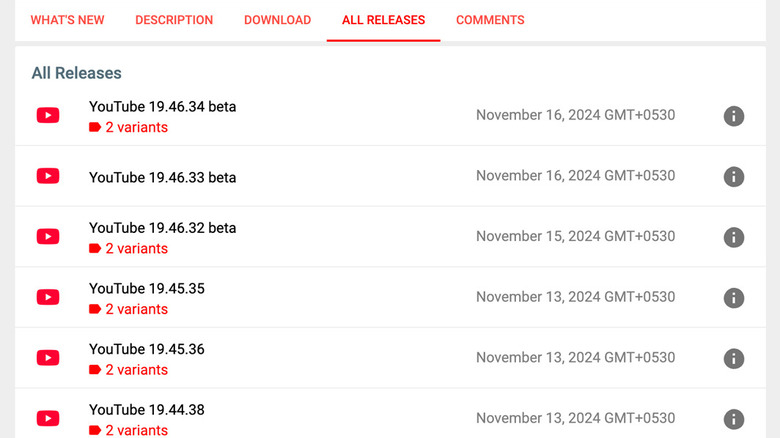Click YouTube icon beside 19.45.35 release
The image size is (780, 438).
click(48, 297)
